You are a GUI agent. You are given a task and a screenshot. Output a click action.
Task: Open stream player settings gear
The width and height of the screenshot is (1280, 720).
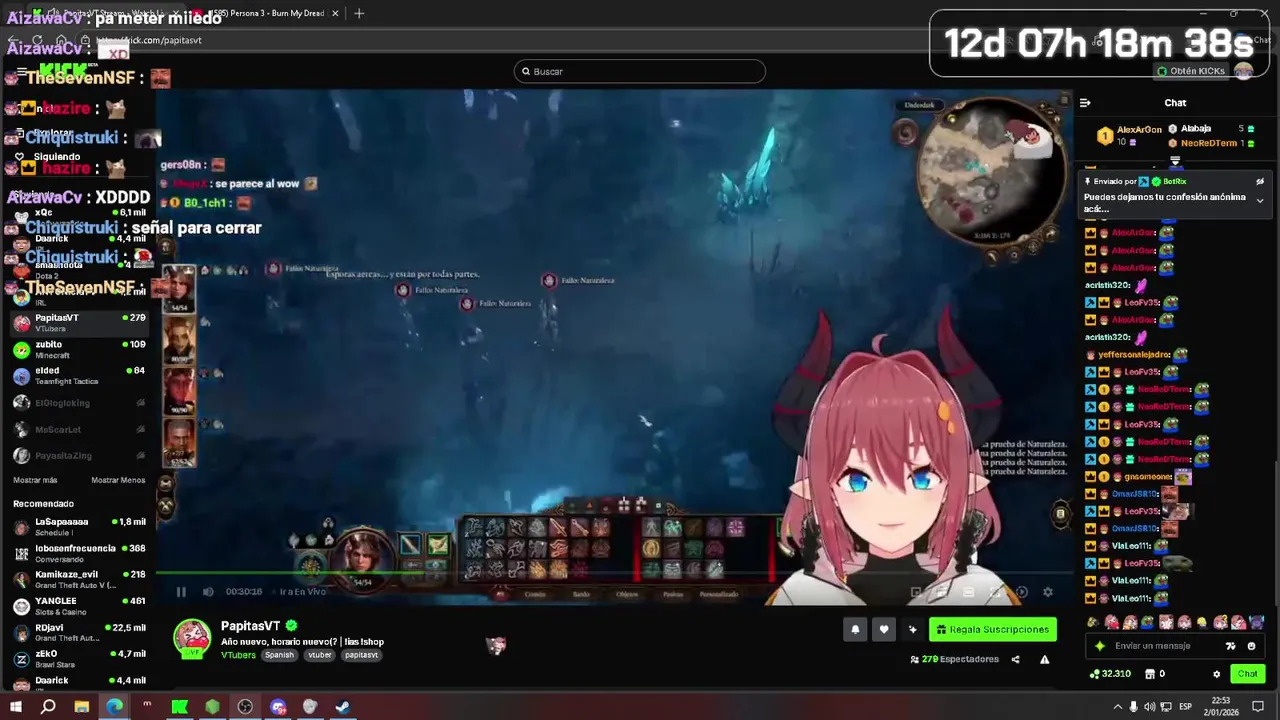click(x=1047, y=592)
